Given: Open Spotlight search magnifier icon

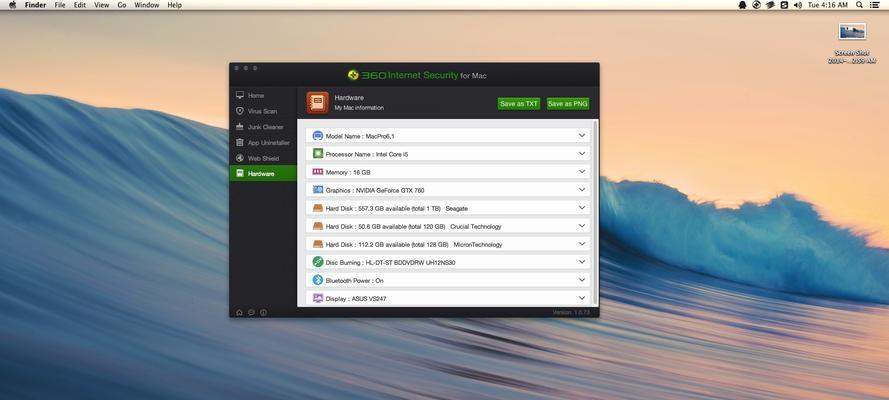Looking at the screenshot, I should [860, 5].
